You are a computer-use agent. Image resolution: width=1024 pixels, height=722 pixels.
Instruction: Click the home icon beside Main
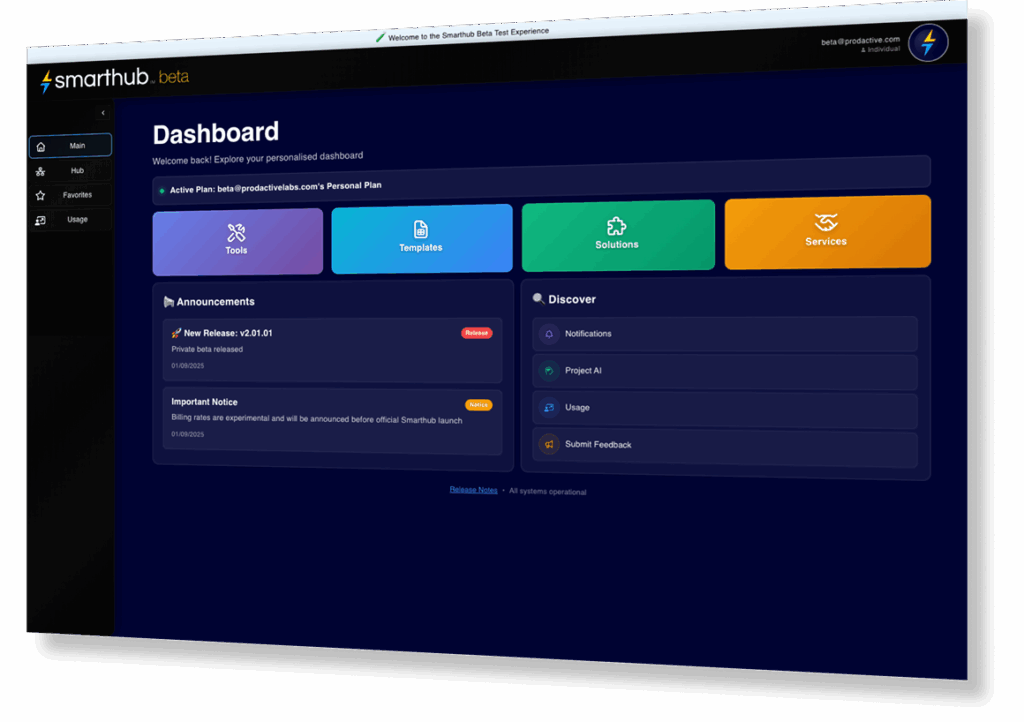point(41,147)
